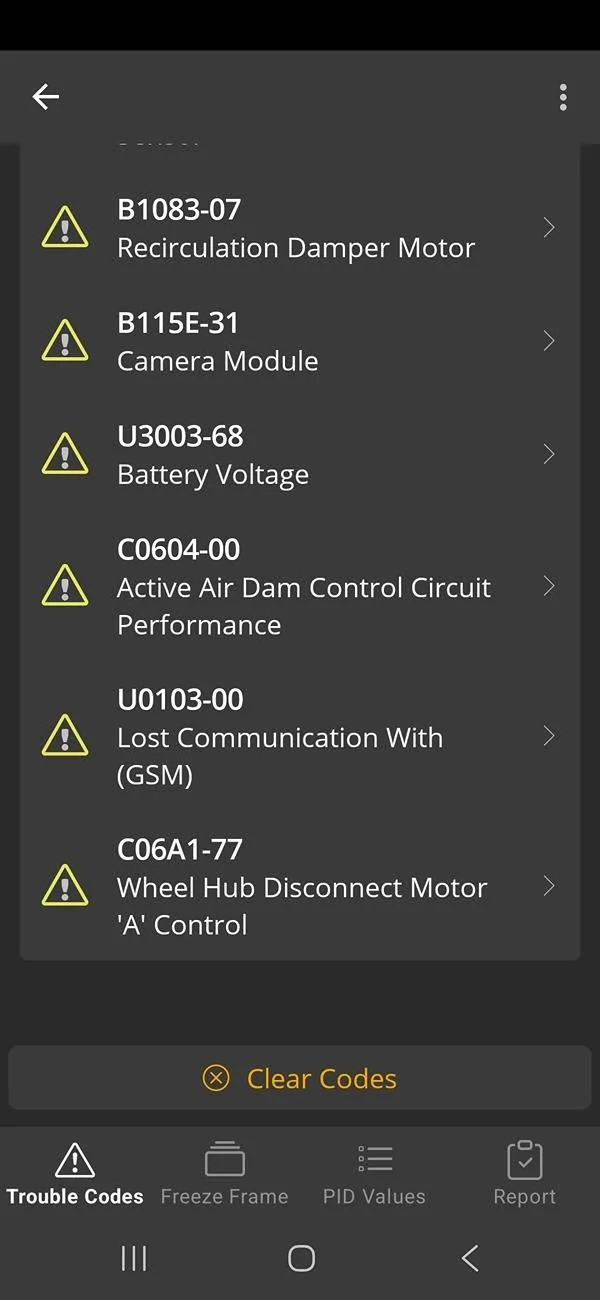Open the PID Values list icon
600x1300 pixels.
pyautogui.click(x=374, y=1159)
